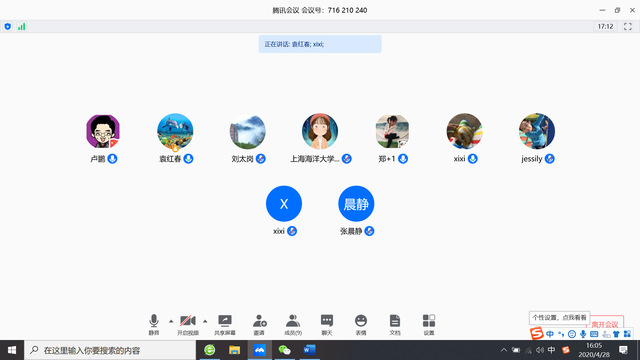This screenshot has width=640, height=360.
Task: Expand audio options arrow beside microphone
Action: 171,322
